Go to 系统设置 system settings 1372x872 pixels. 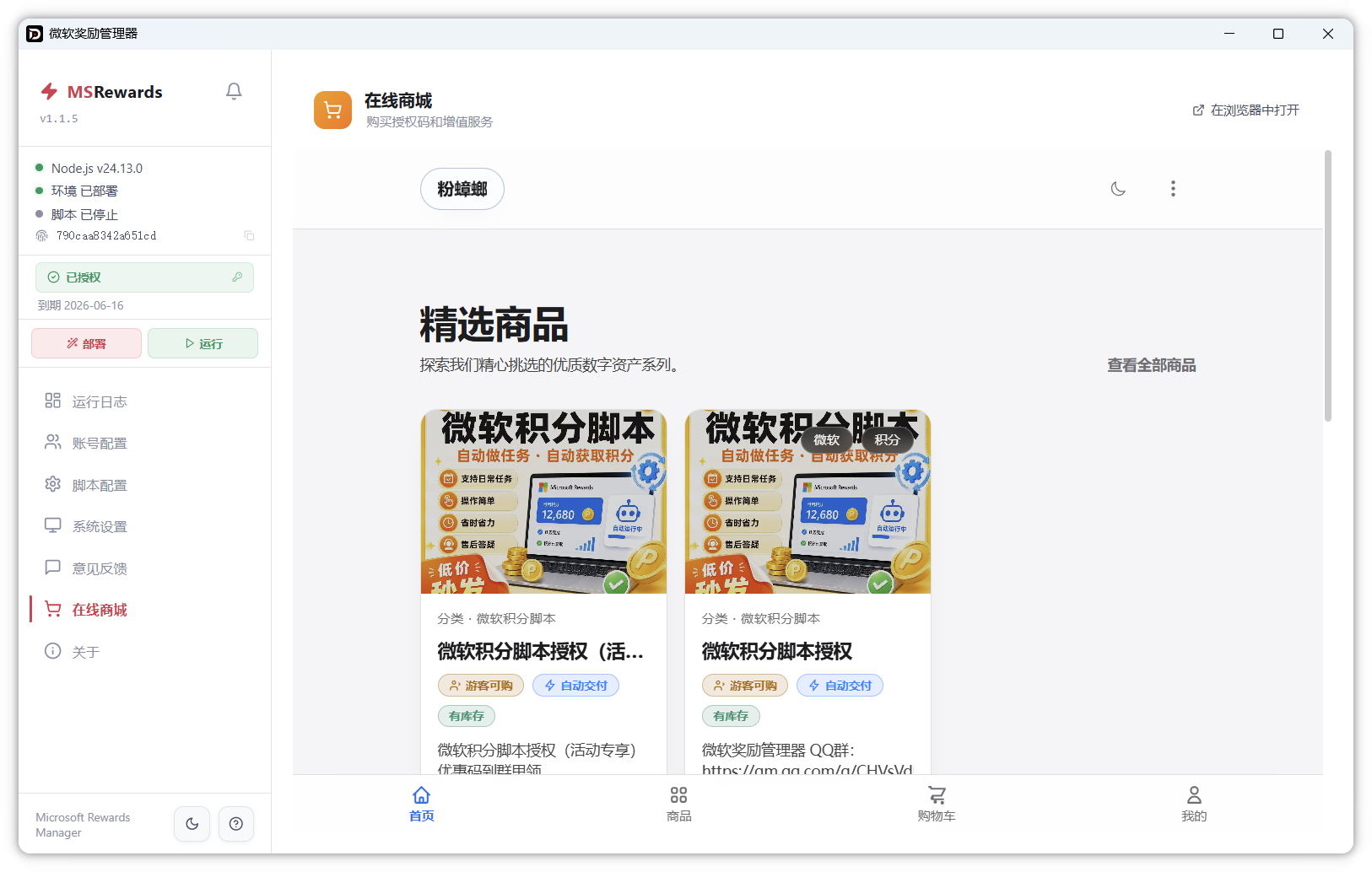pyautogui.click(x=144, y=526)
